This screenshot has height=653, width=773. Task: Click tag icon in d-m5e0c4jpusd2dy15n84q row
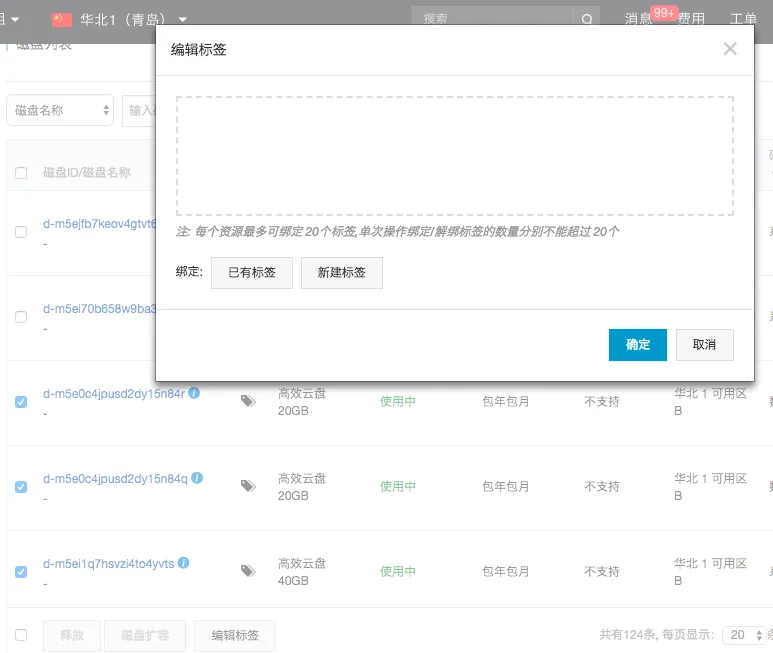(248, 486)
